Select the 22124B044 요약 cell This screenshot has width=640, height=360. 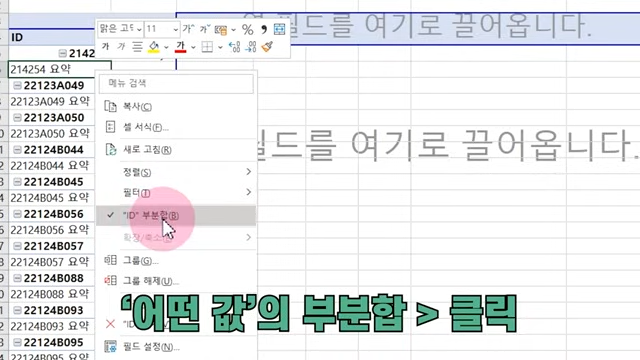point(52,166)
